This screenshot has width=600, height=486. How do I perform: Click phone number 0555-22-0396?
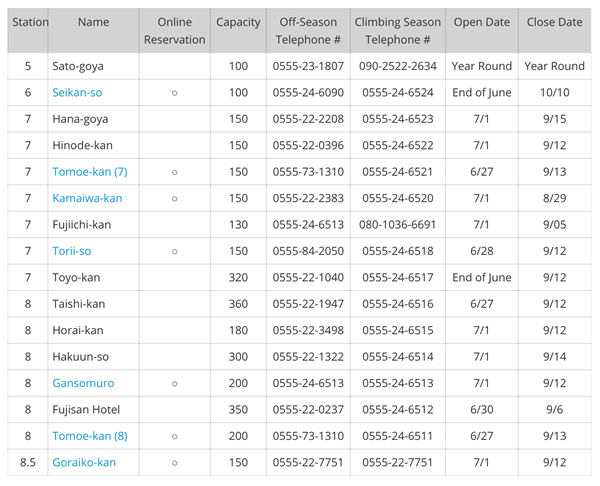pos(308,145)
